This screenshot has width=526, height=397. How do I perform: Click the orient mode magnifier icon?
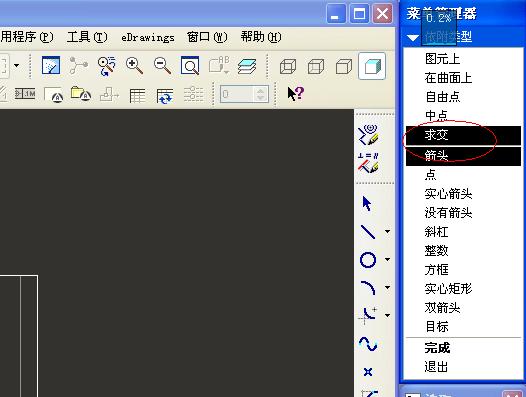pos(106,65)
